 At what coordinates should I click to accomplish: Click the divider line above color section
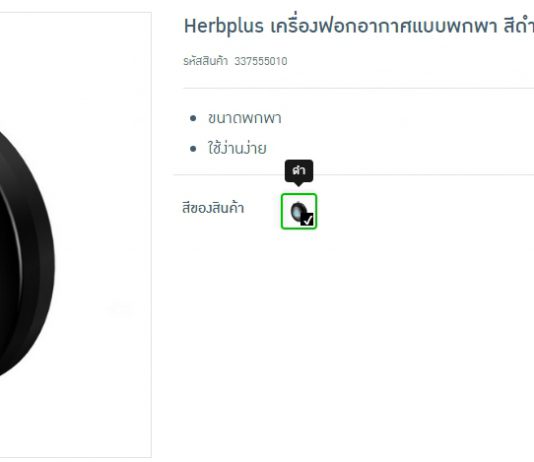click(x=354, y=175)
